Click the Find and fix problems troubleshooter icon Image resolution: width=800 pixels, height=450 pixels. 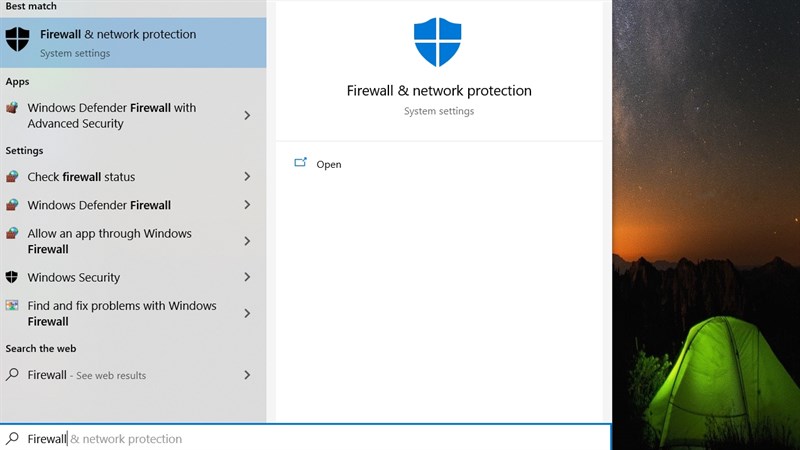[x=12, y=305]
